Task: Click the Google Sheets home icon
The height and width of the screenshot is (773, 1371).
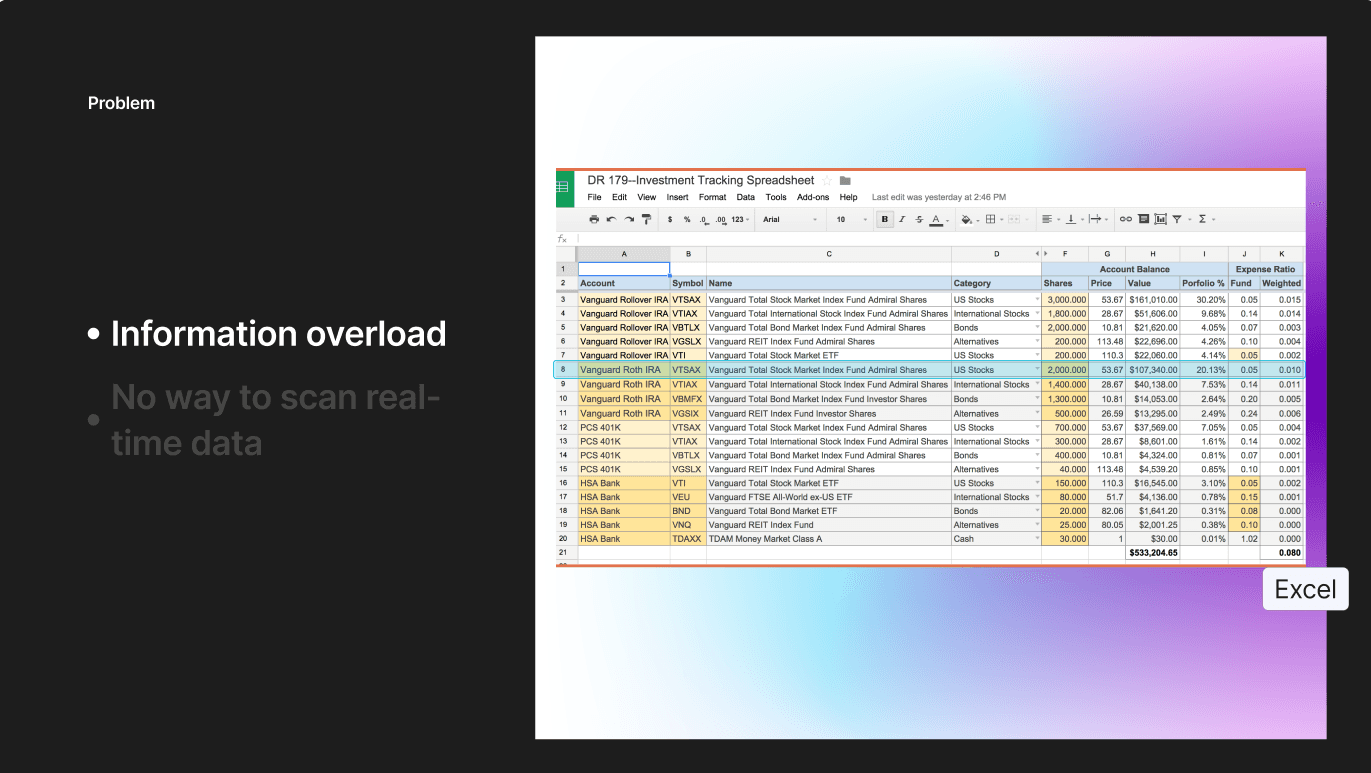Action: [x=565, y=188]
